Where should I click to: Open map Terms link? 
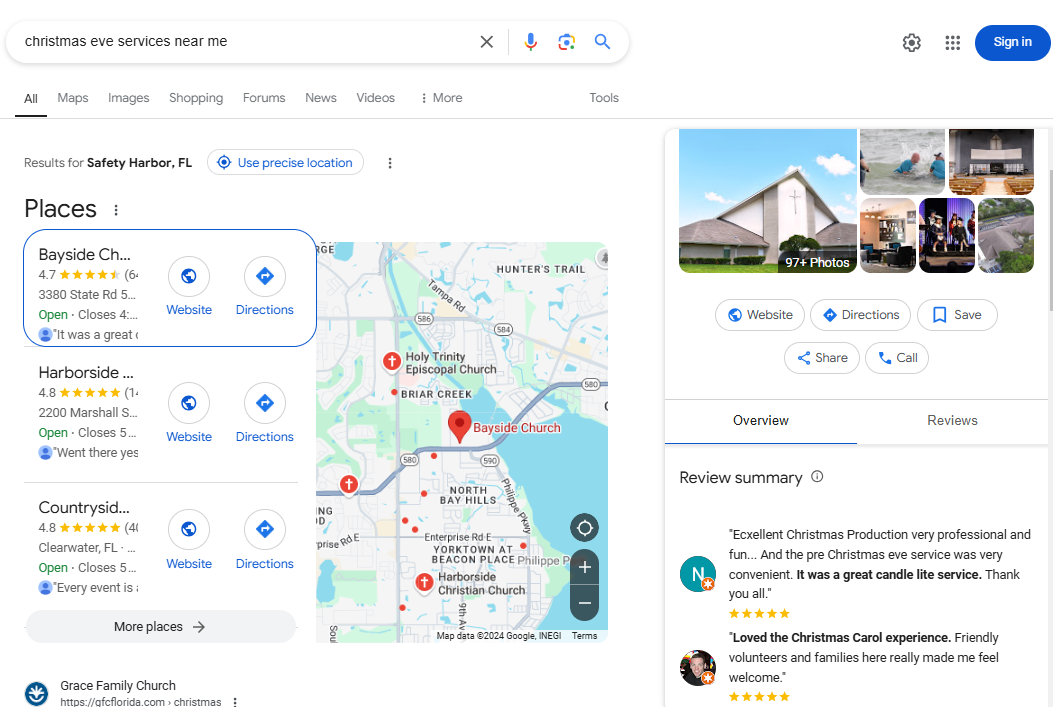pos(584,636)
